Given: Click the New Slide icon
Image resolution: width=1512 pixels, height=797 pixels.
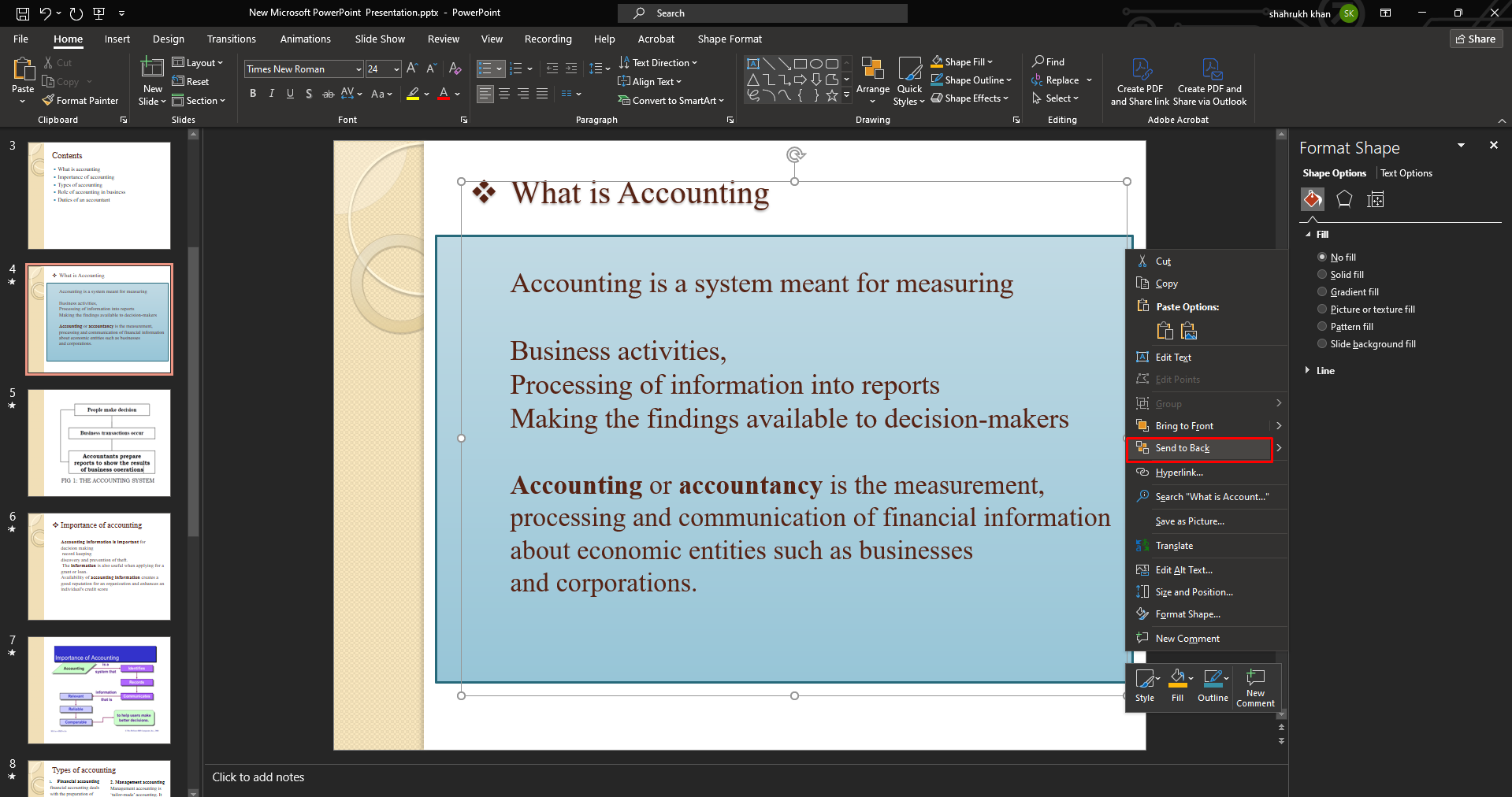Looking at the screenshot, I should 151,69.
